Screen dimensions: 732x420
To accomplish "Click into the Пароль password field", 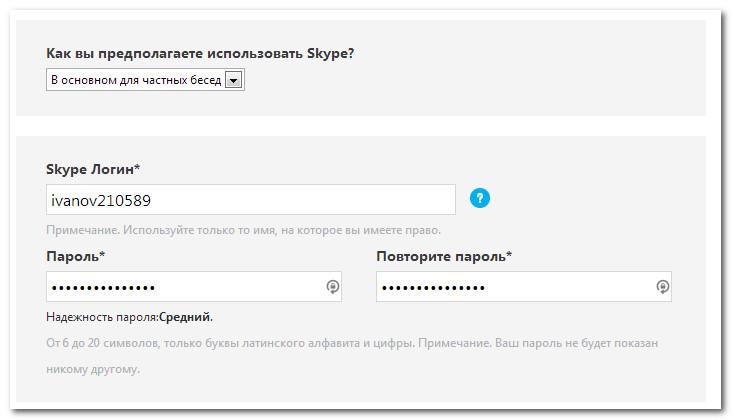I will tap(185, 287).
